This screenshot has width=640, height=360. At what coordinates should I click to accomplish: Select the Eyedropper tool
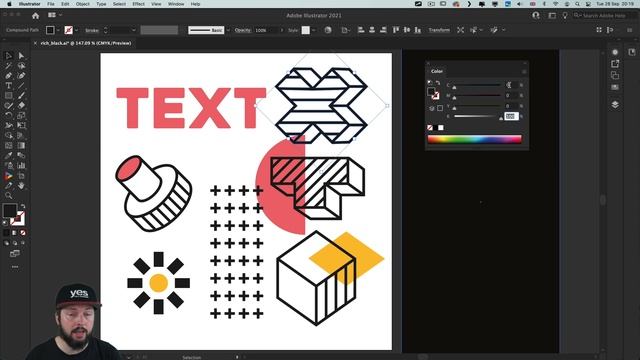tap(9, 156)
